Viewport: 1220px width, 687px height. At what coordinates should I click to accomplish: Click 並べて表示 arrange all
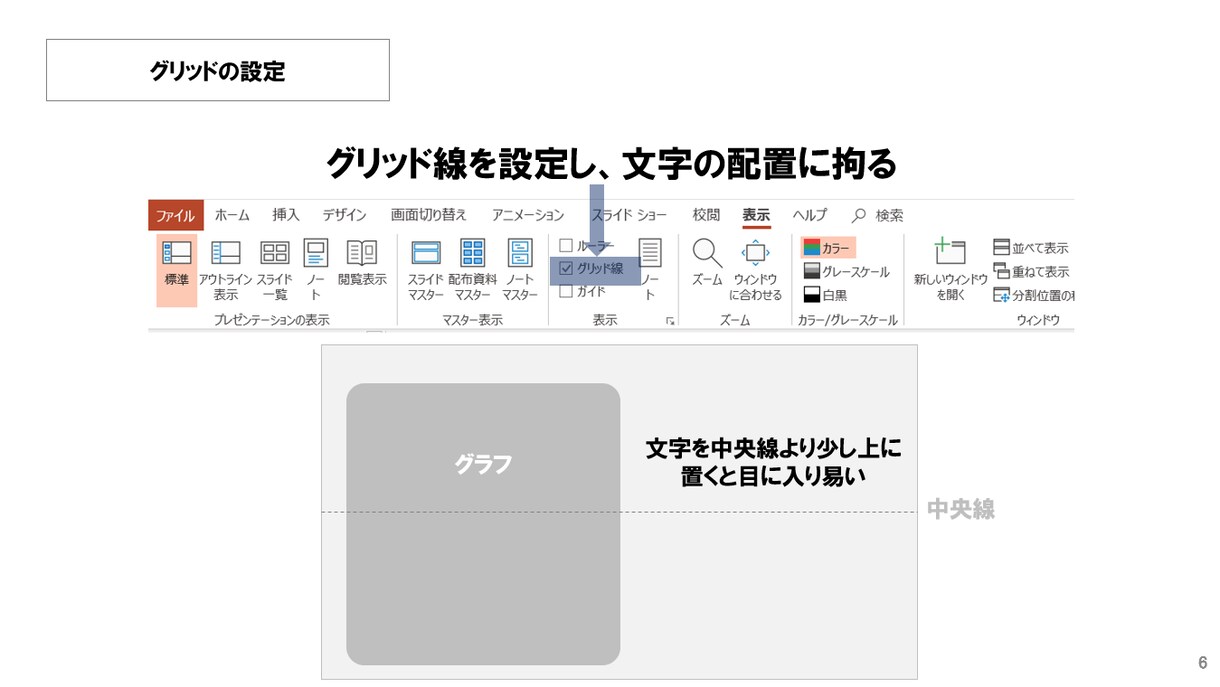point(1031,247)
